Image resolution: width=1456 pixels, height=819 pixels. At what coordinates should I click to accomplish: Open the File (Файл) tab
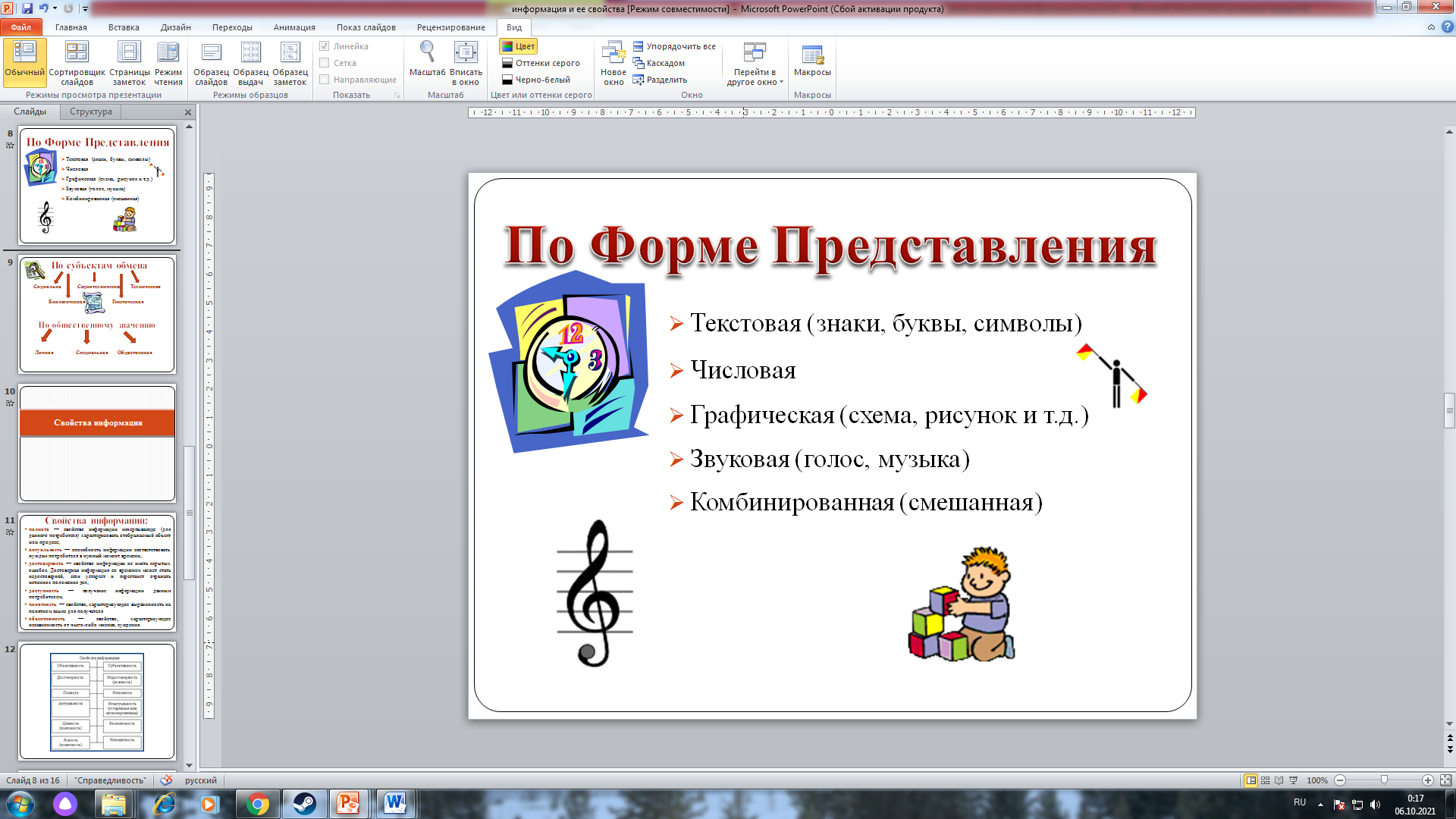[20, 27]
